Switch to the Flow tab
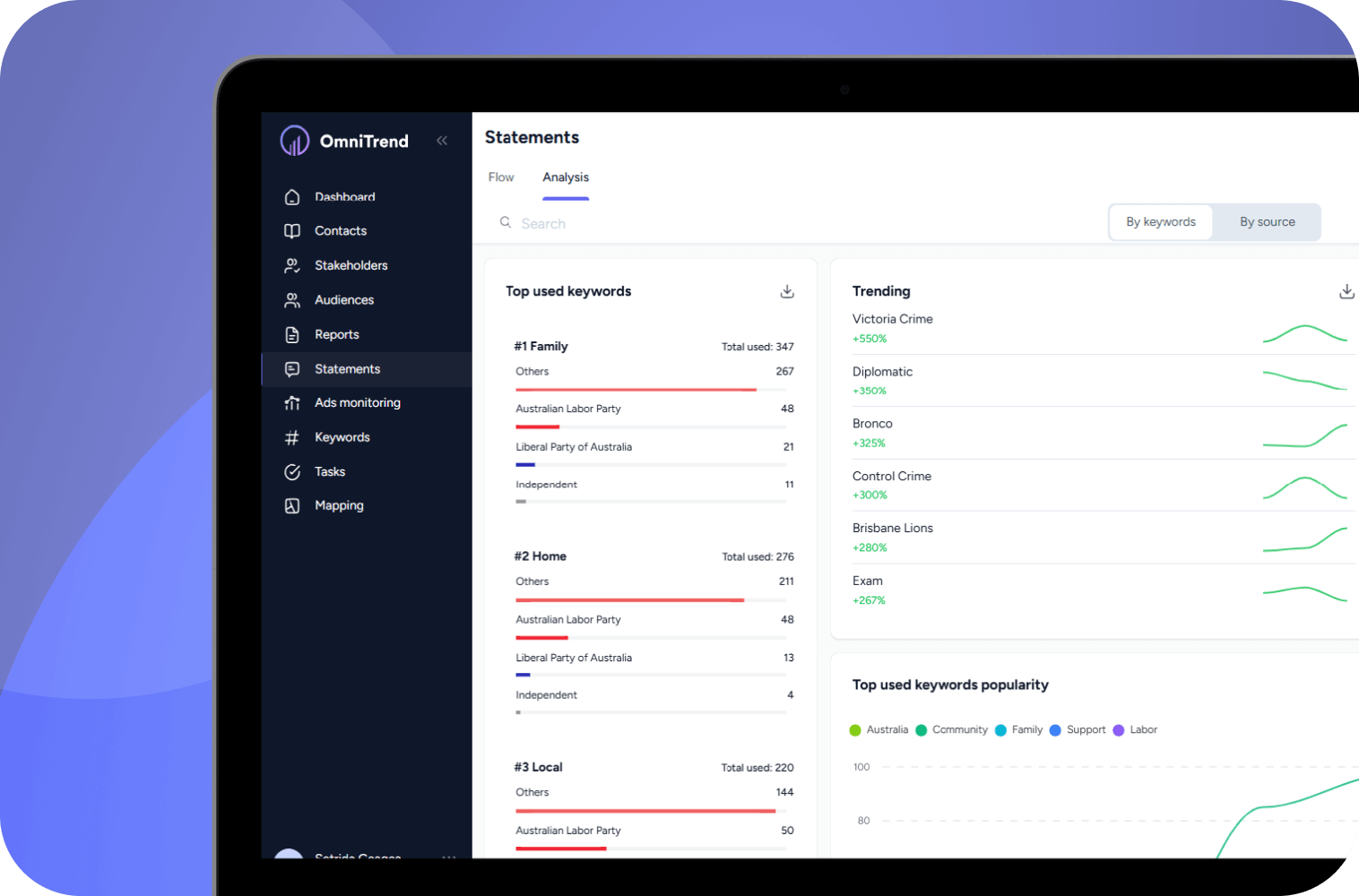This screenshot has width=1359, height=896. (501, 177)
